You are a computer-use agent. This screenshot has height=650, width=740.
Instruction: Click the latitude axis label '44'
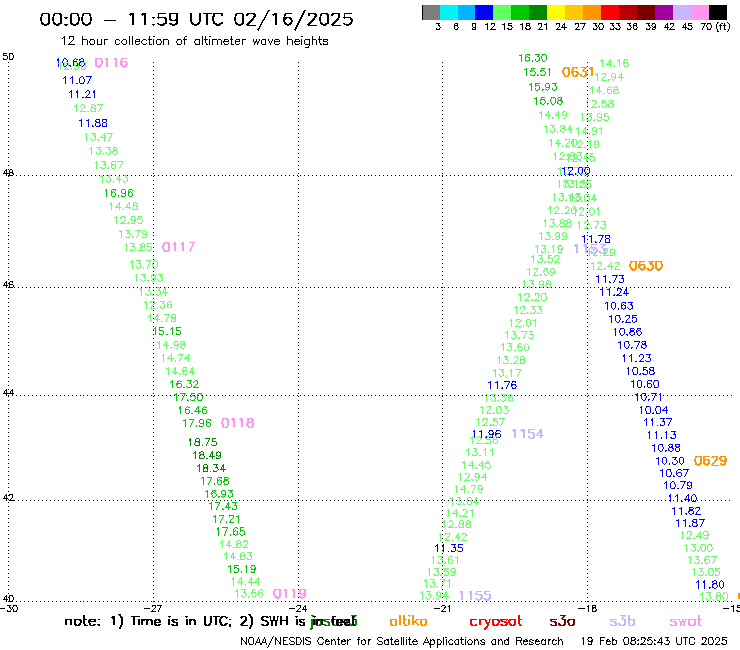point(8,393)
